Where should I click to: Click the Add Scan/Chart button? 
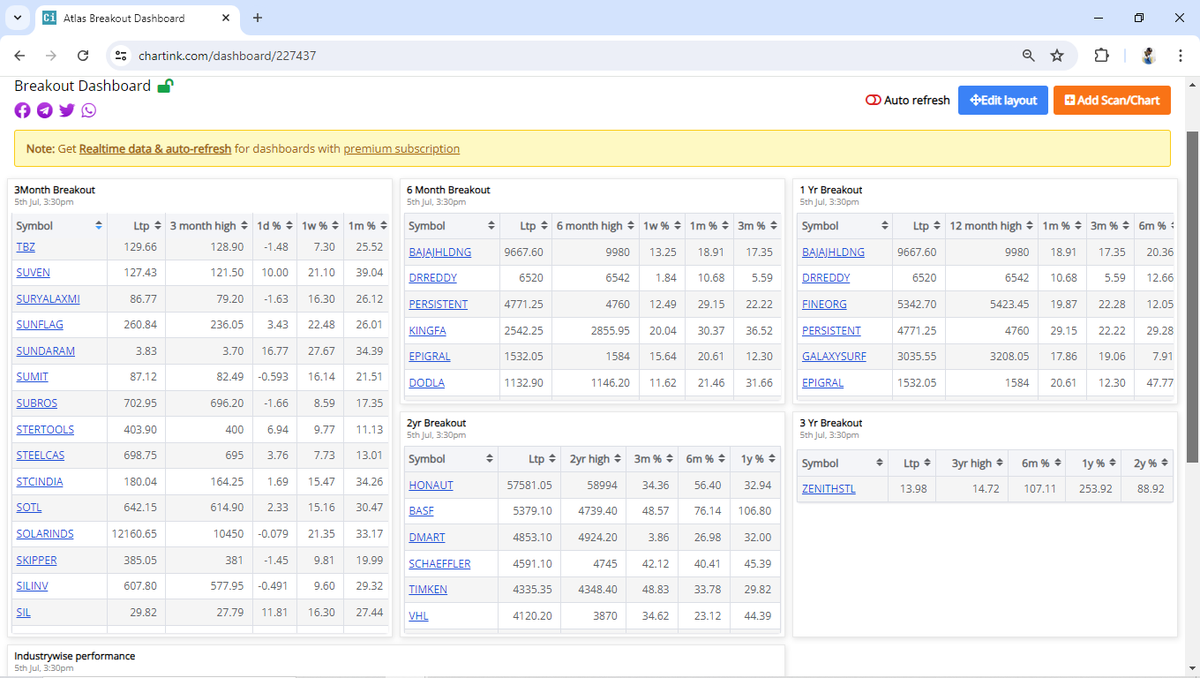click(x=1112, y=100)
